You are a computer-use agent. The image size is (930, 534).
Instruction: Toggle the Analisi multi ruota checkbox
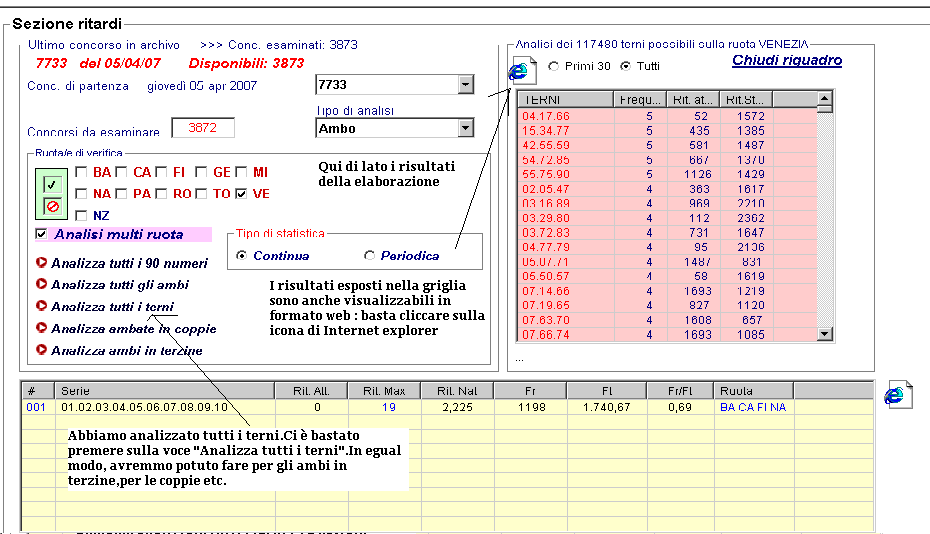pyautogui.click(x=41, y=234)
